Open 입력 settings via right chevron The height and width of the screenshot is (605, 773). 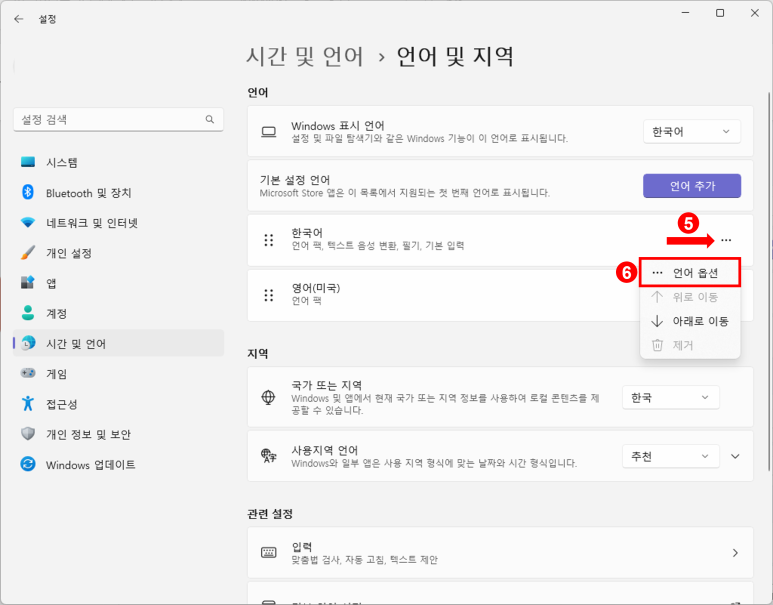[735, 553]
